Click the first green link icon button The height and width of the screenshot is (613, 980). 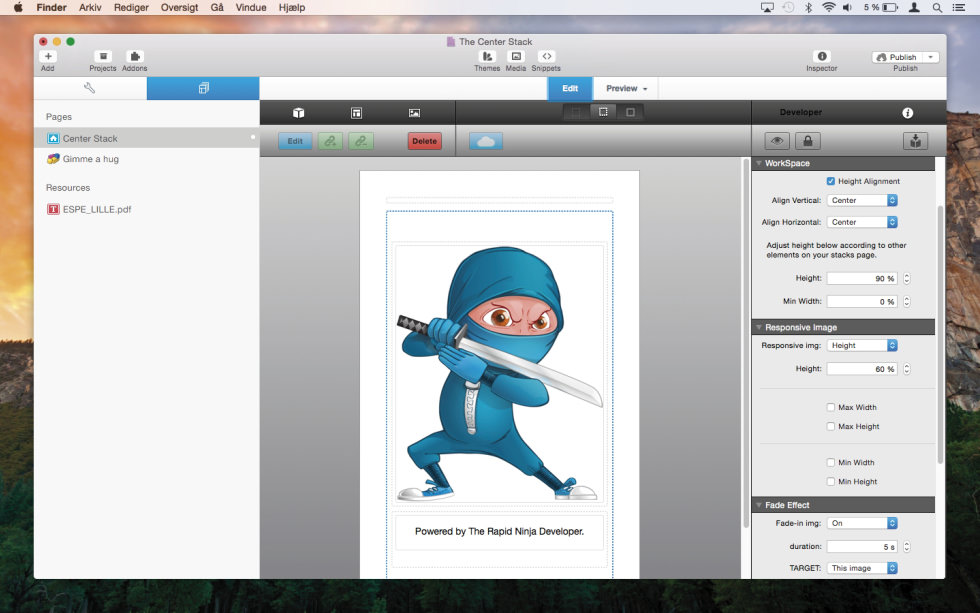coord(330,141)
